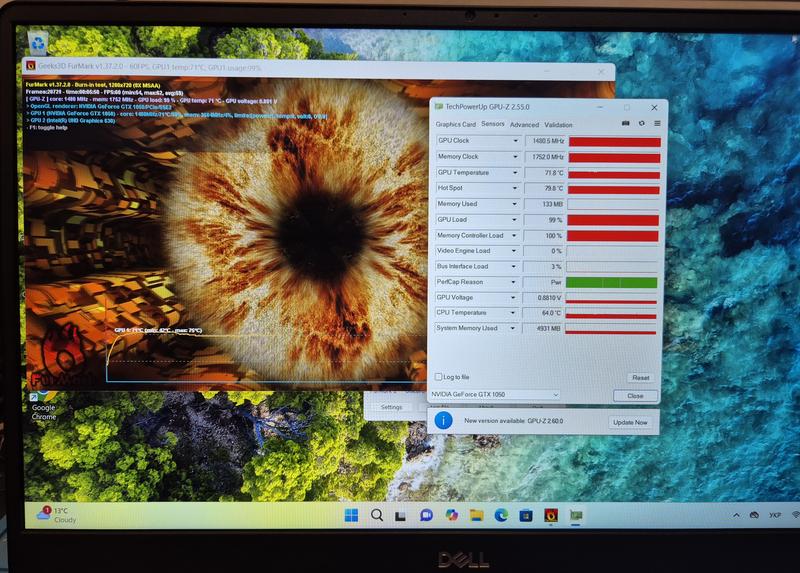
Task: Launch Microsoft Edge from the taskbar
Action: click(x=501, y=515)
